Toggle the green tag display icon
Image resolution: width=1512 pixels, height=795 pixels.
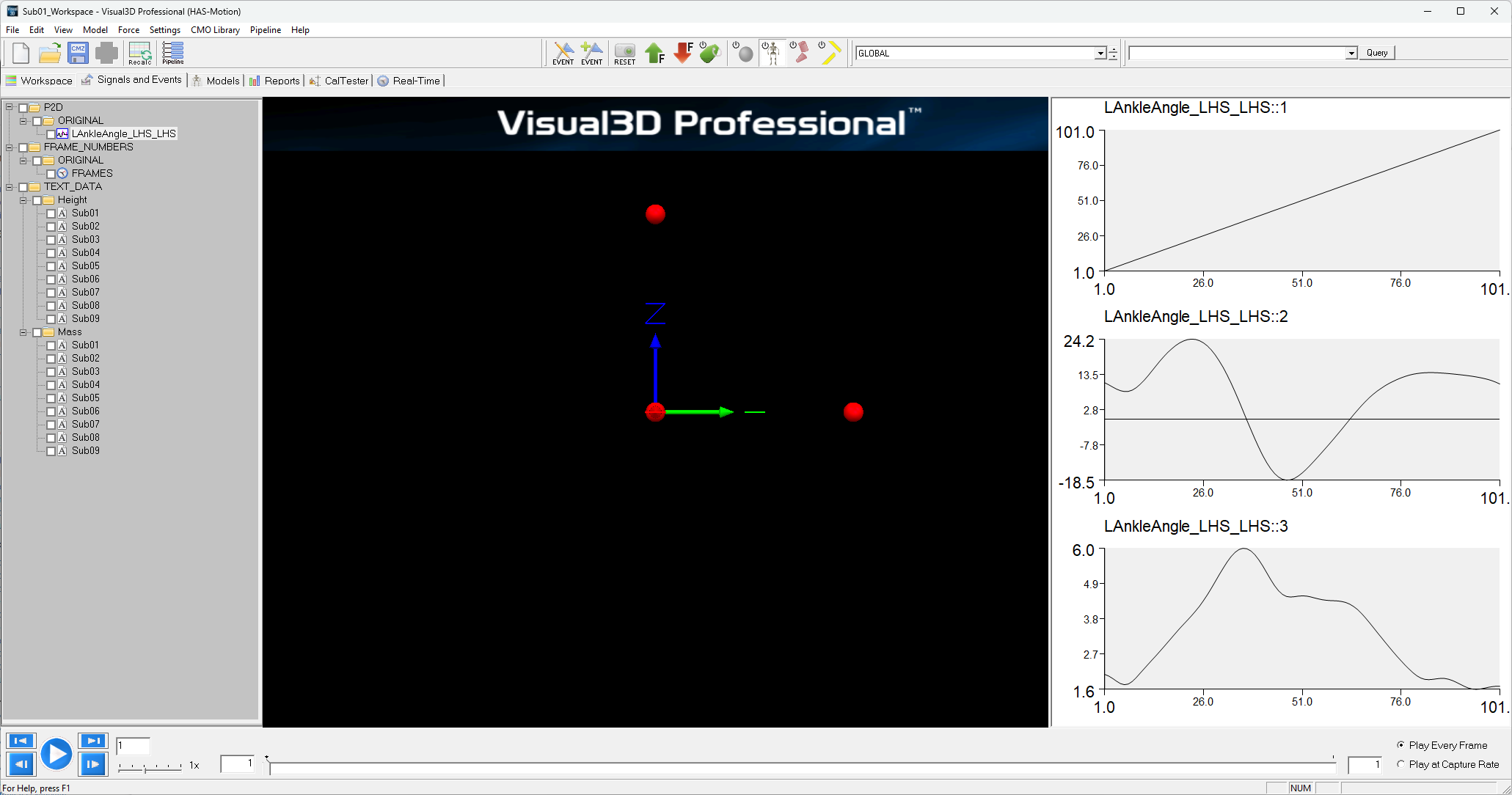[x=710, y=53]
